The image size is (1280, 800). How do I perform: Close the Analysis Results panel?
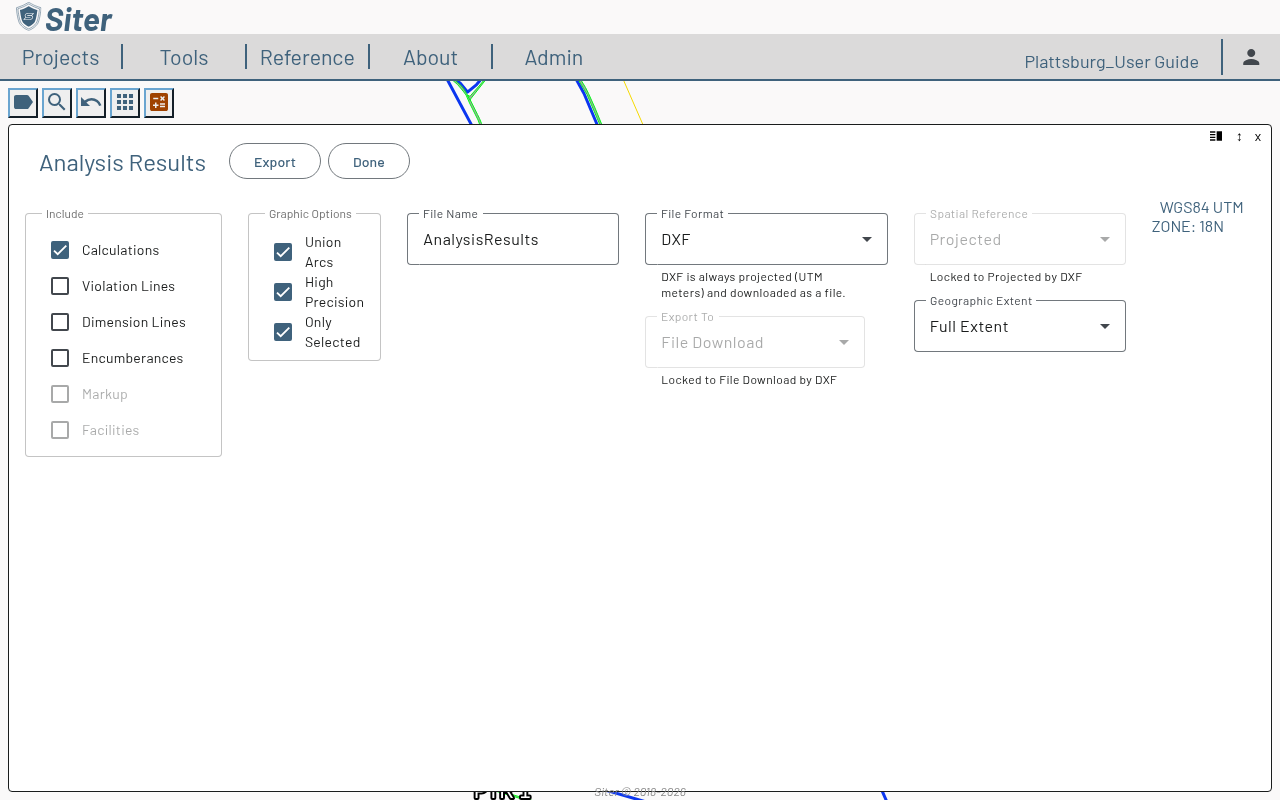(x=1258, y=137)
